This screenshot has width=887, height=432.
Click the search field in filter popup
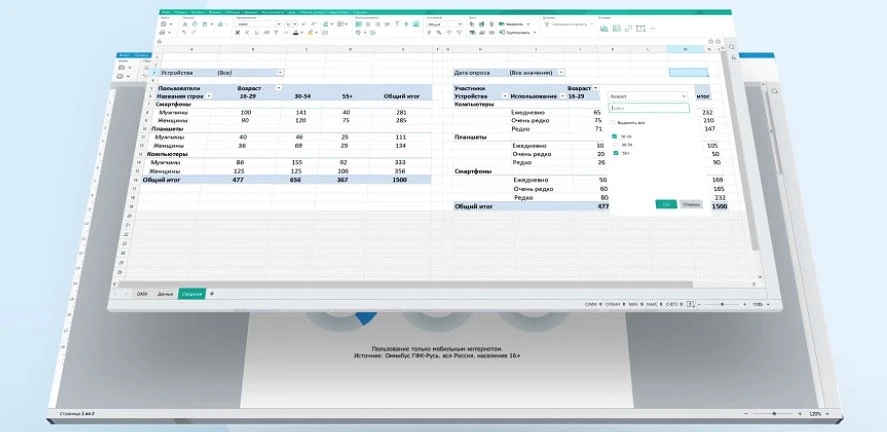click(649, 108)
